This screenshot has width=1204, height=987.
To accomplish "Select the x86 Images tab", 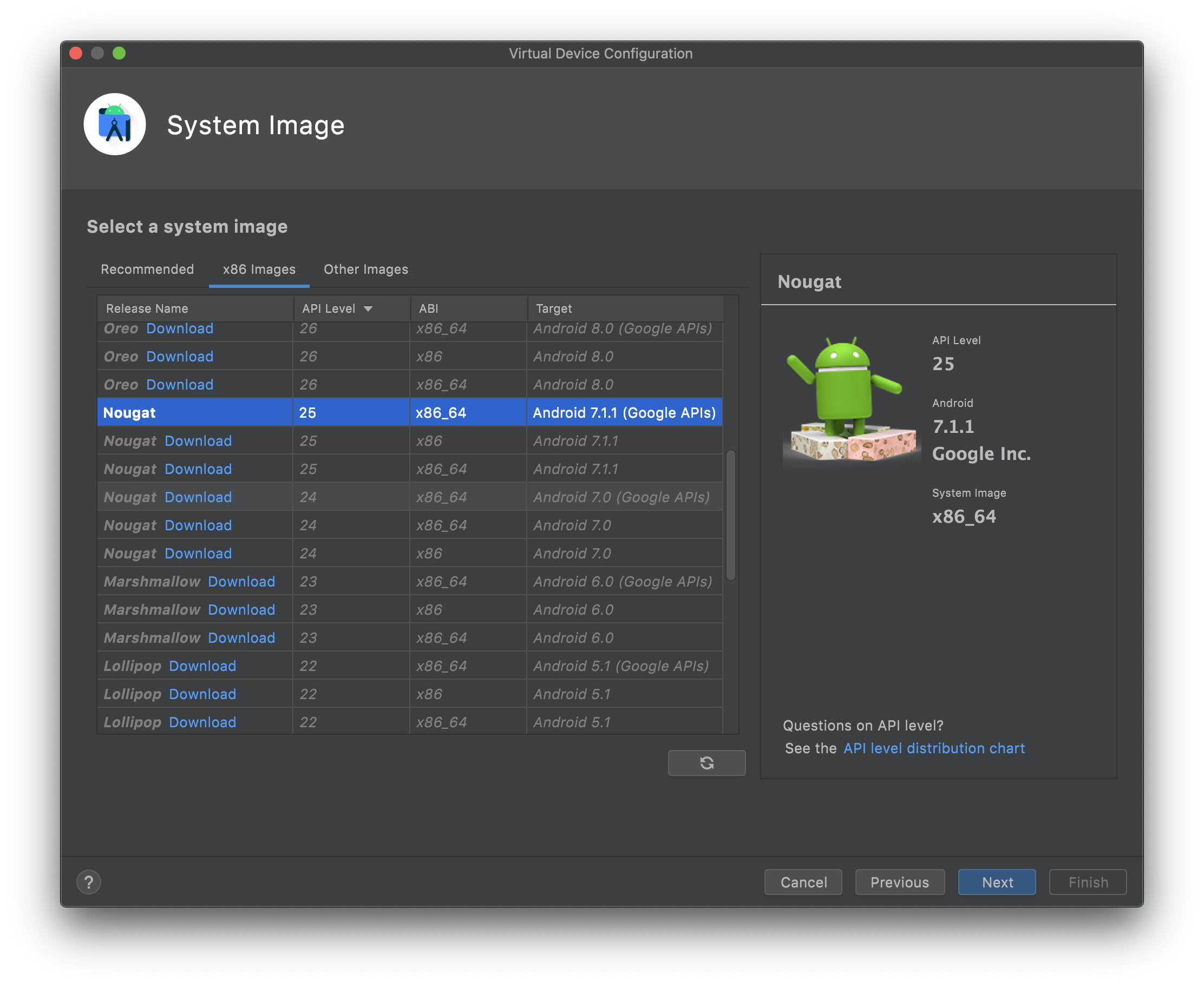I will [259, 269].
